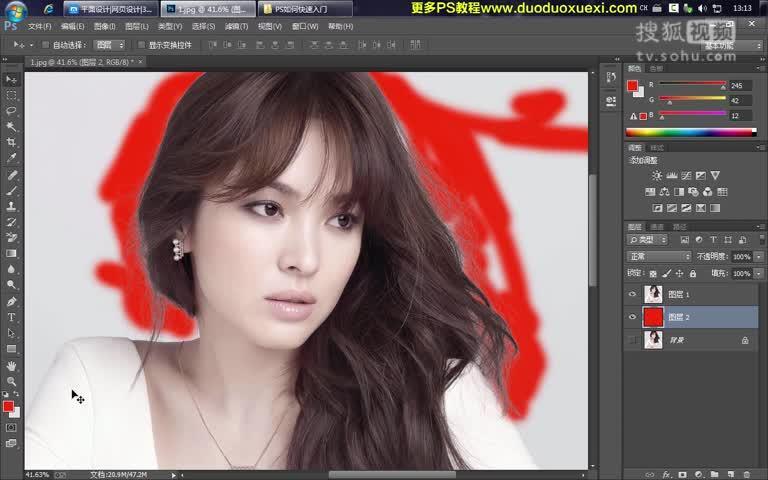Add a Levels adjustment

[x=672, y=175]
